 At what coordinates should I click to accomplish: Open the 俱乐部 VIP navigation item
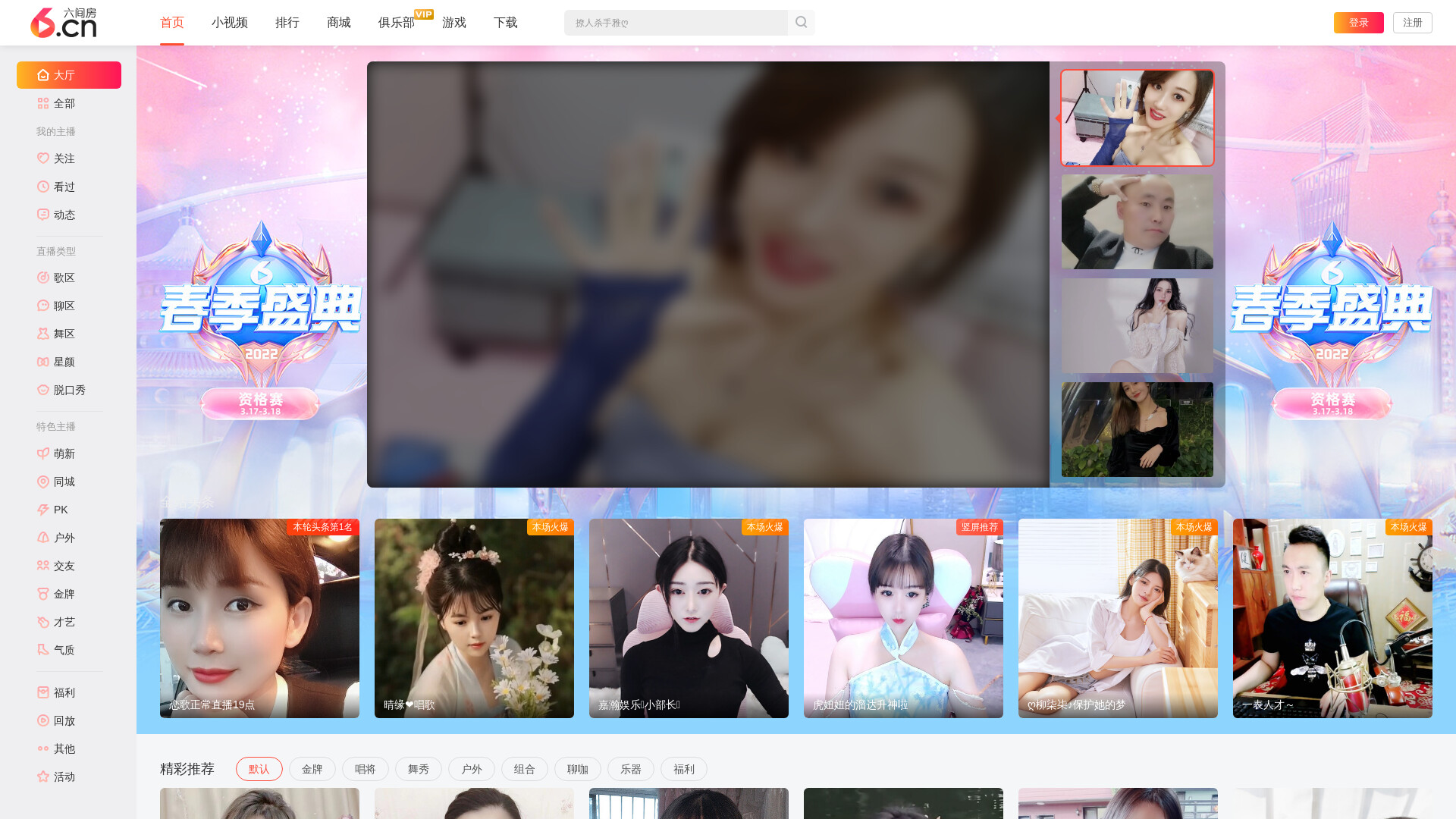397,23
